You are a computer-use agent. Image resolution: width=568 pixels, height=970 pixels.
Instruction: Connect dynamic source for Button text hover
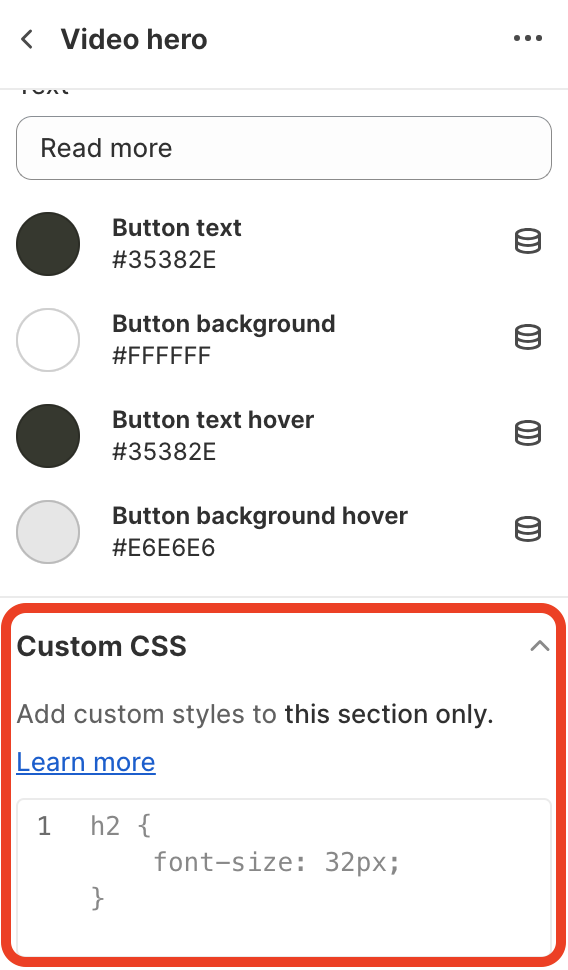coord(528,433)
